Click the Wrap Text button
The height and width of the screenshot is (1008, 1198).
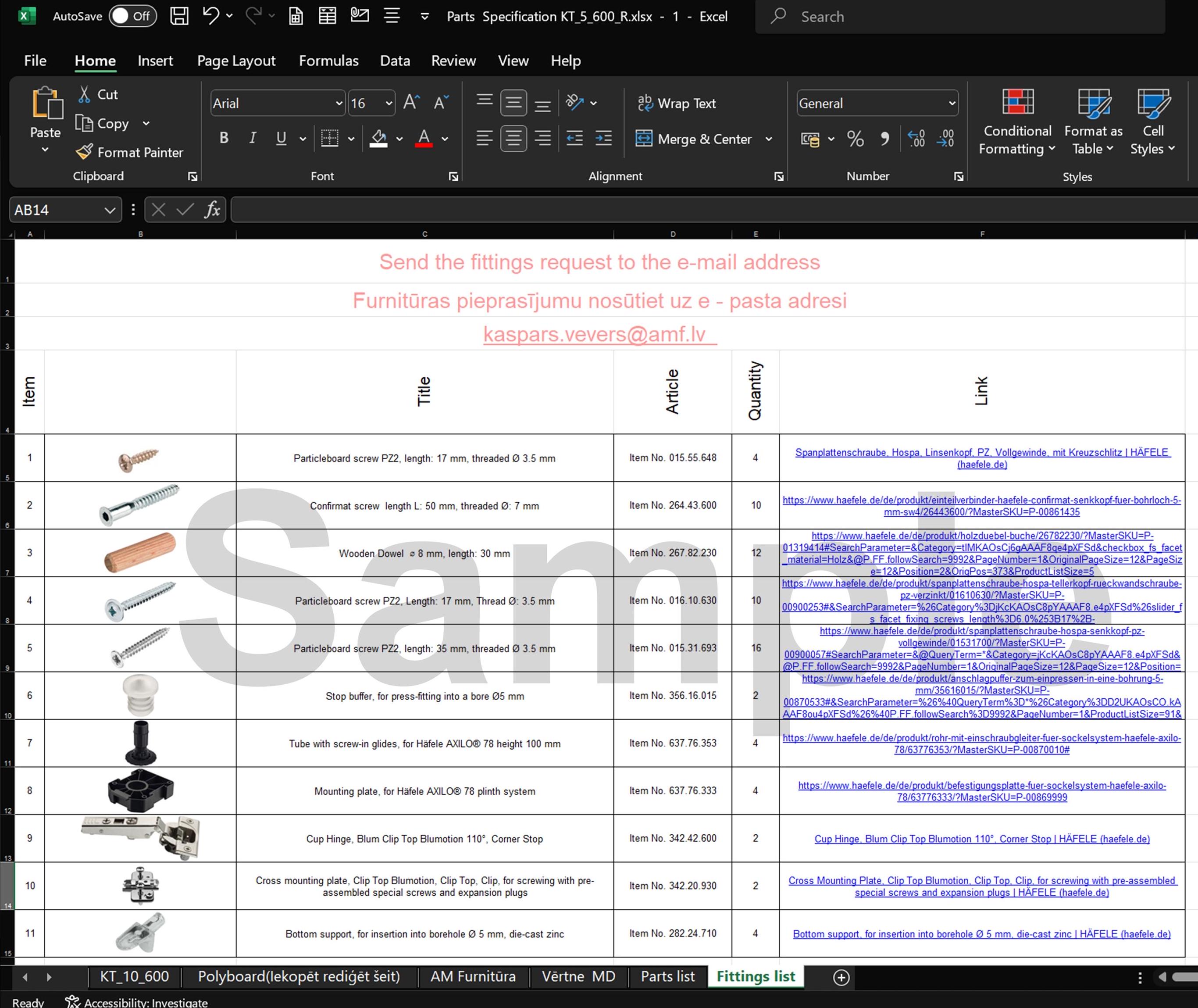pos(677,103)
